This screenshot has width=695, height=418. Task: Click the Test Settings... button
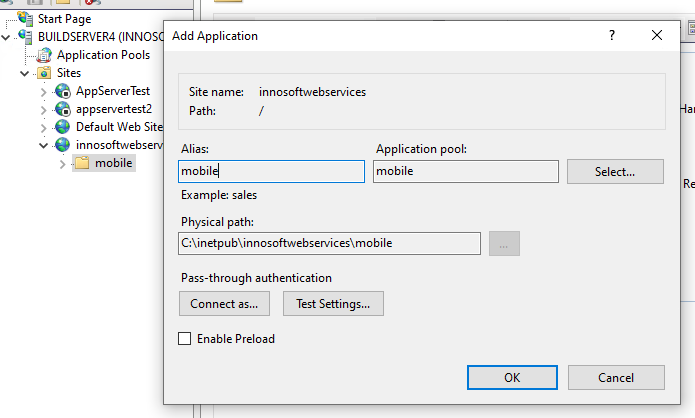333,303
